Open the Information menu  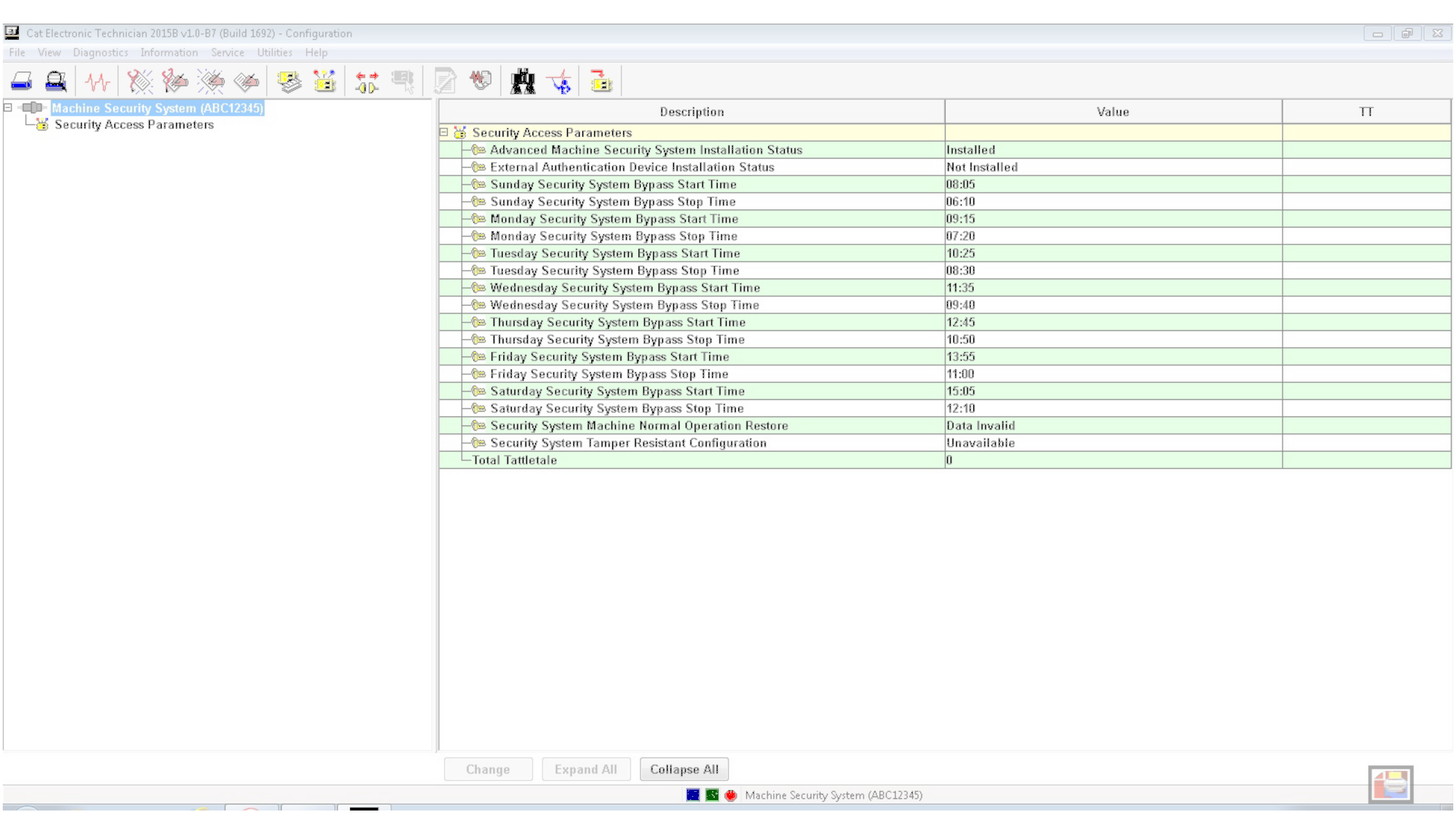tap(169, 53)
